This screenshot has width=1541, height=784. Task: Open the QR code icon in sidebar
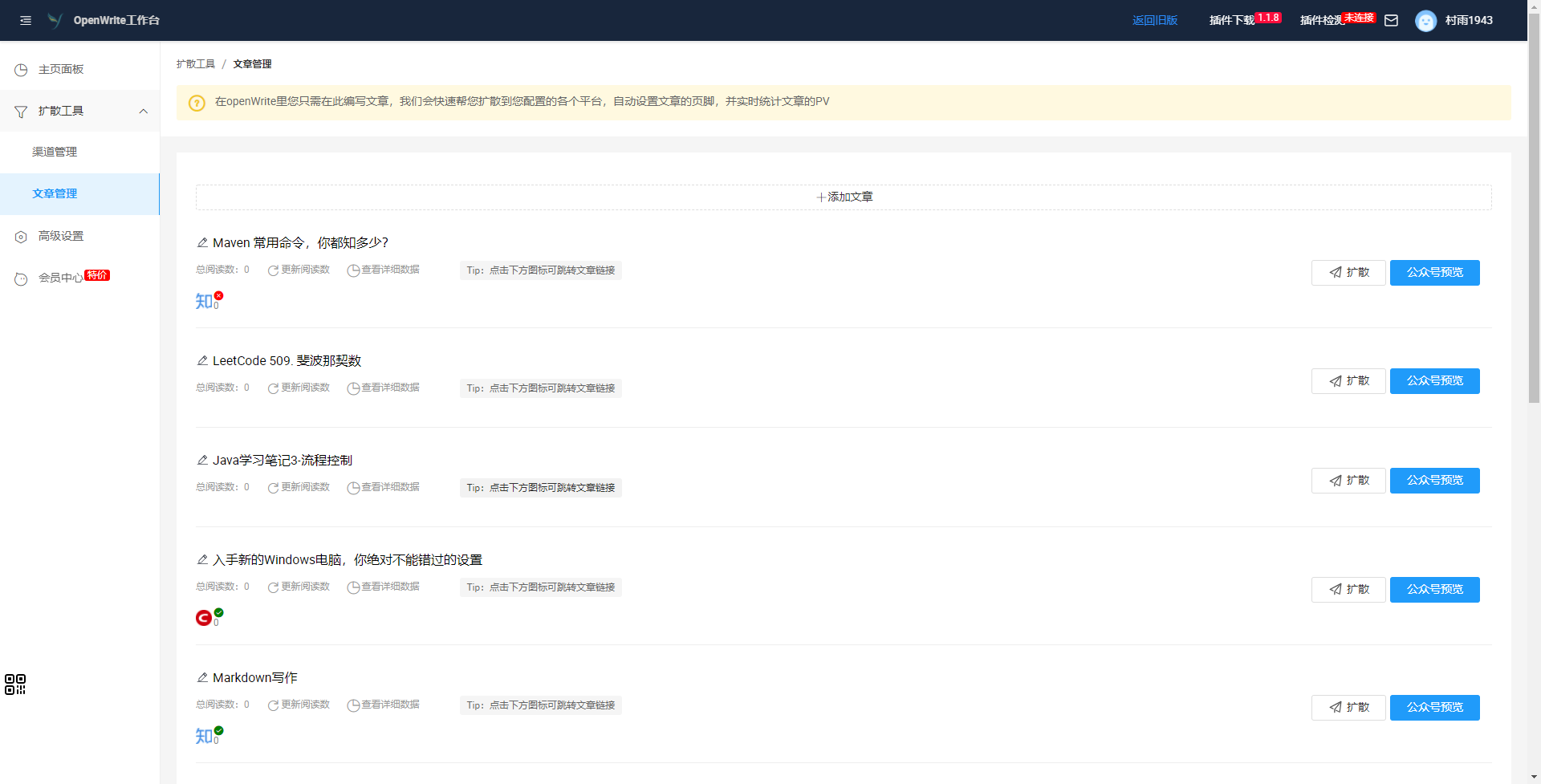(15, 684)
